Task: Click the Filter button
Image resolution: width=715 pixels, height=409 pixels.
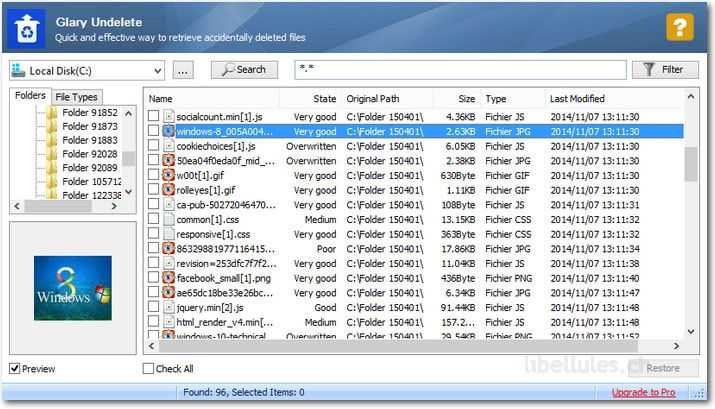Action: pyautogui.click(x=665, y=70)
